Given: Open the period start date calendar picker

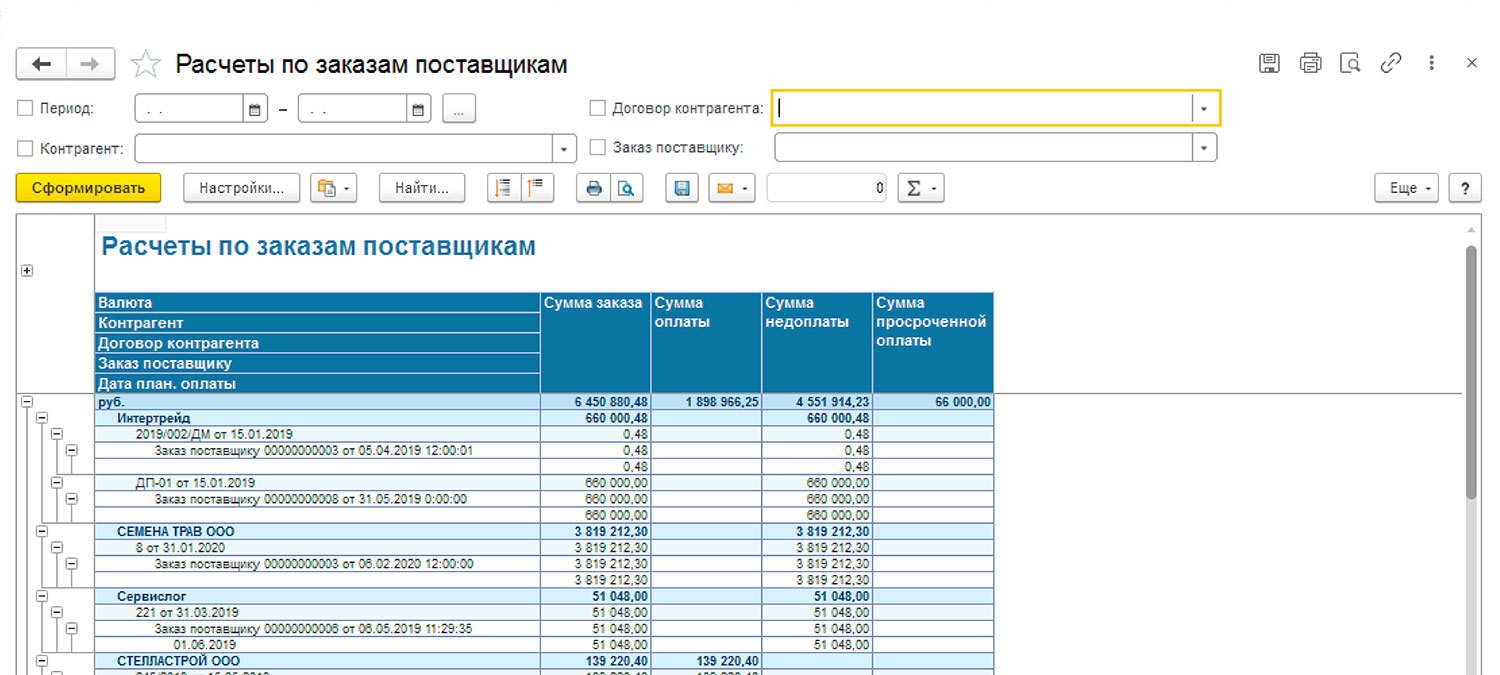Looking at the screenshot, I should point(255,109).
